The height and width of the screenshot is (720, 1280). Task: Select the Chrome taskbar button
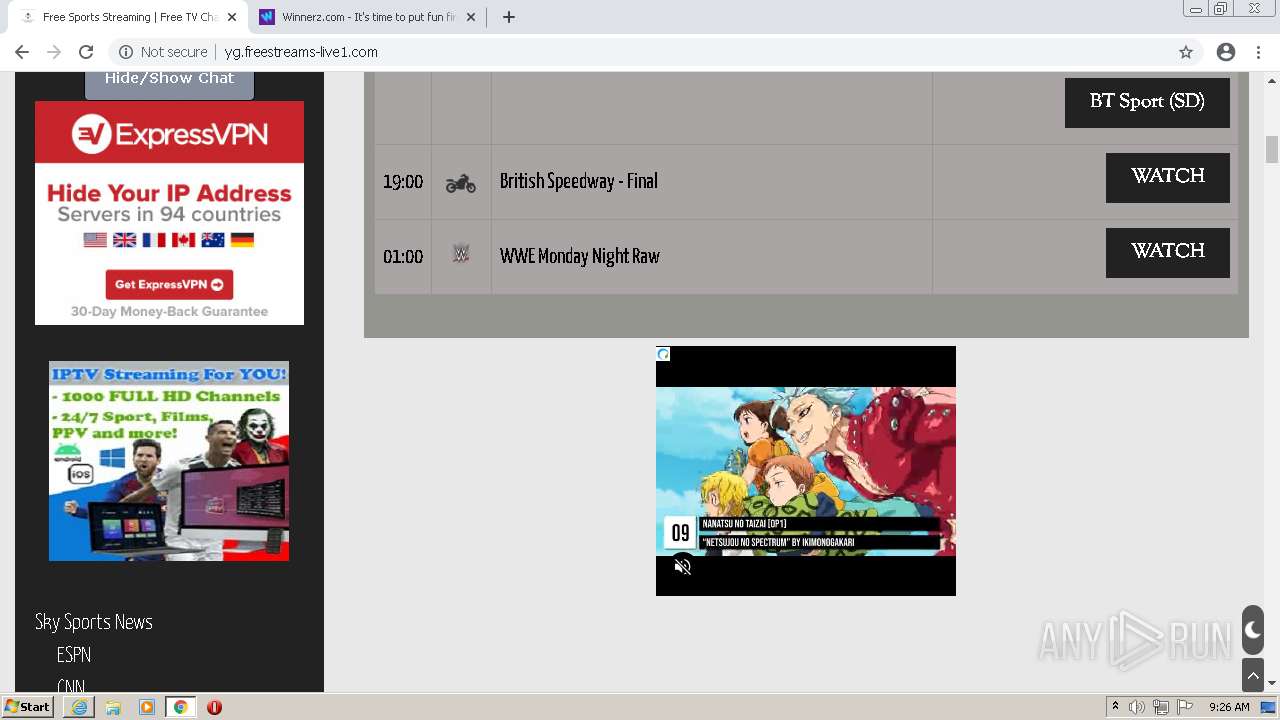pyautogui.click(x=181, y=707)
